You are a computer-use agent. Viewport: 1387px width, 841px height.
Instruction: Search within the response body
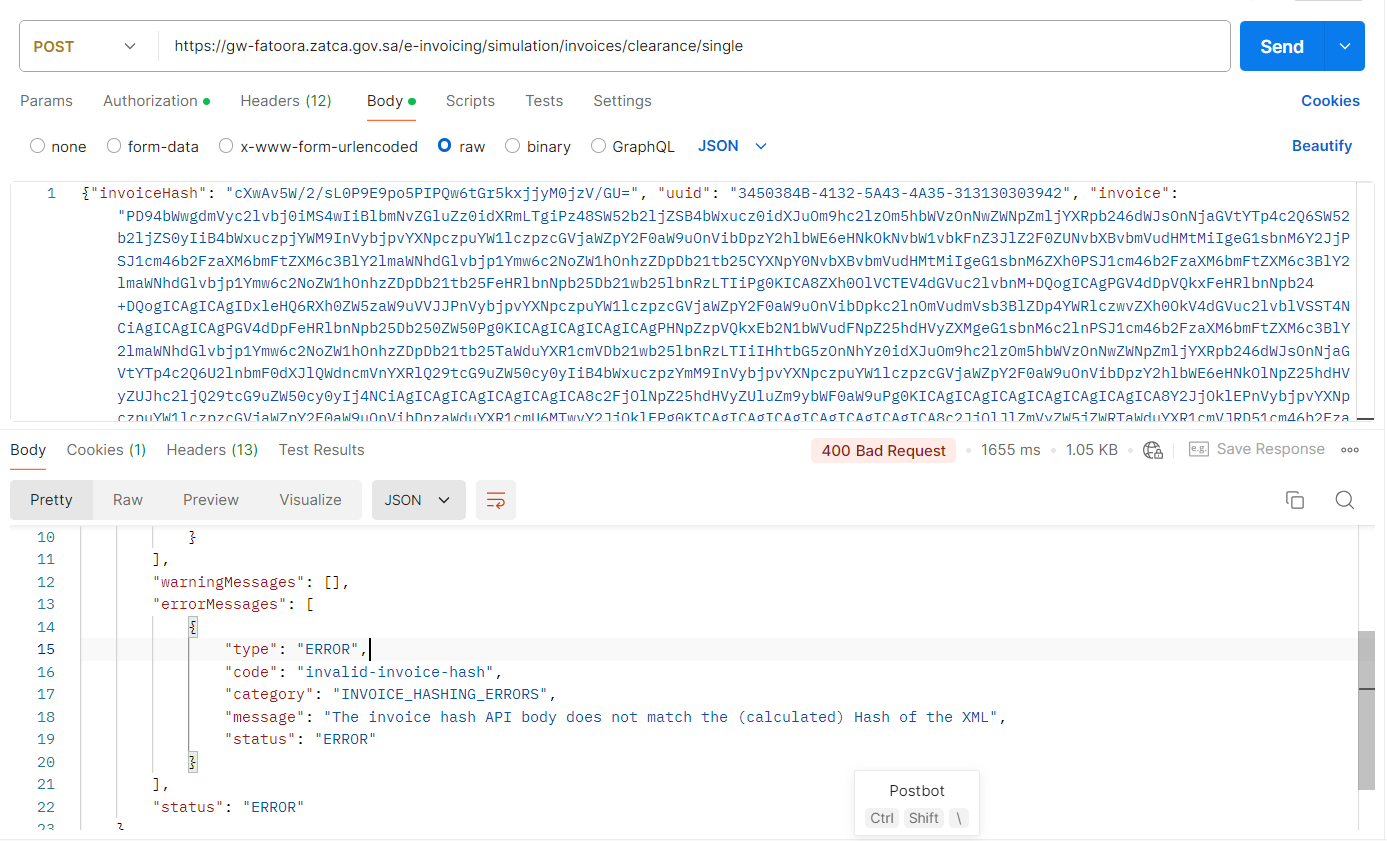pos(1344,500)
